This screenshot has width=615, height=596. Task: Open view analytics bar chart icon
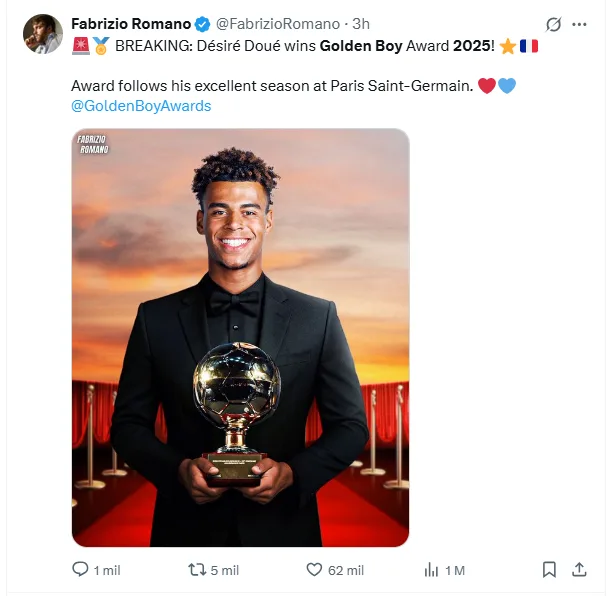pos(431,570)
